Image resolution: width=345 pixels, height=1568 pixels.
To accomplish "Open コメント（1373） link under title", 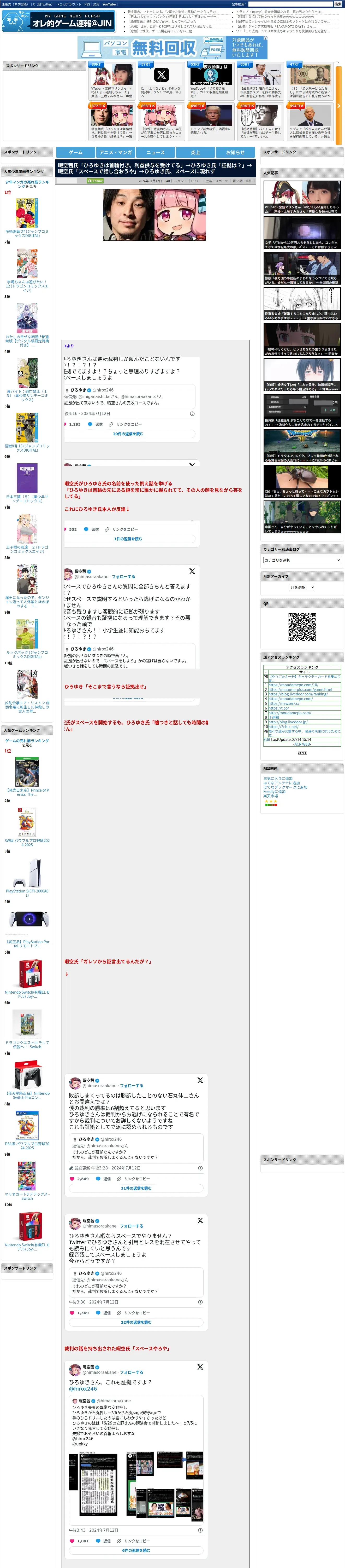I will click(x=187, y=181).
